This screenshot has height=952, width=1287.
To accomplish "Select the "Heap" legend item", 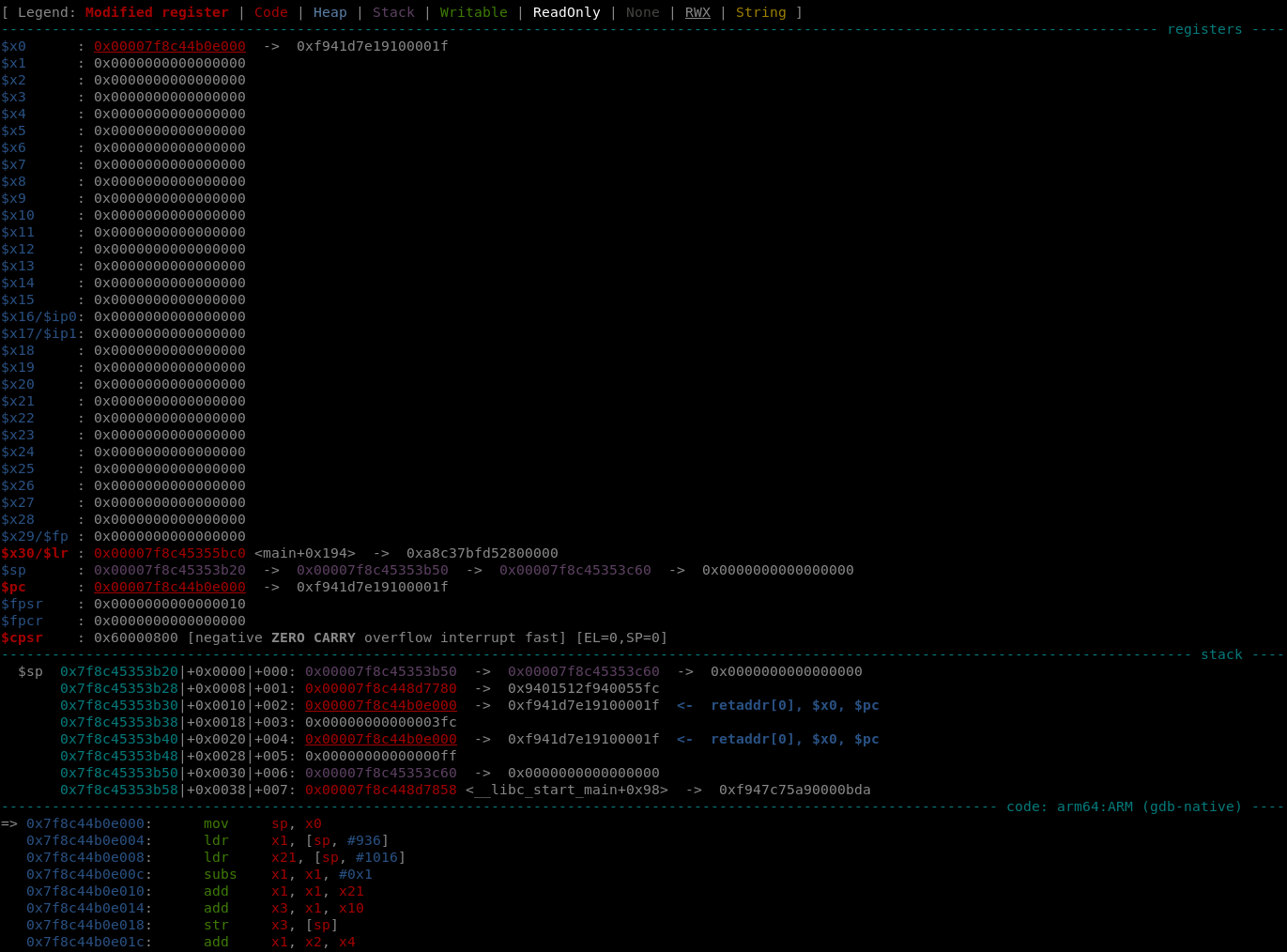I will (329, 12).
